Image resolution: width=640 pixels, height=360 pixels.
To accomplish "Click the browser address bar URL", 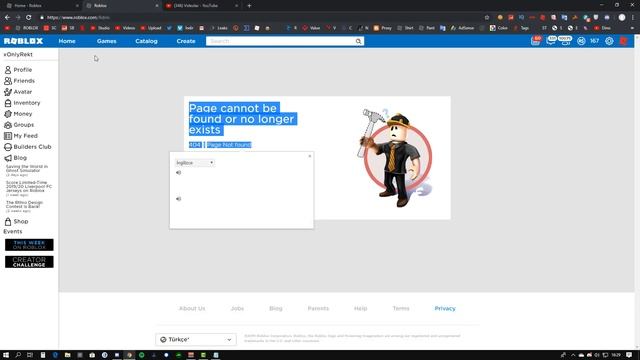I will pos(78,18).
